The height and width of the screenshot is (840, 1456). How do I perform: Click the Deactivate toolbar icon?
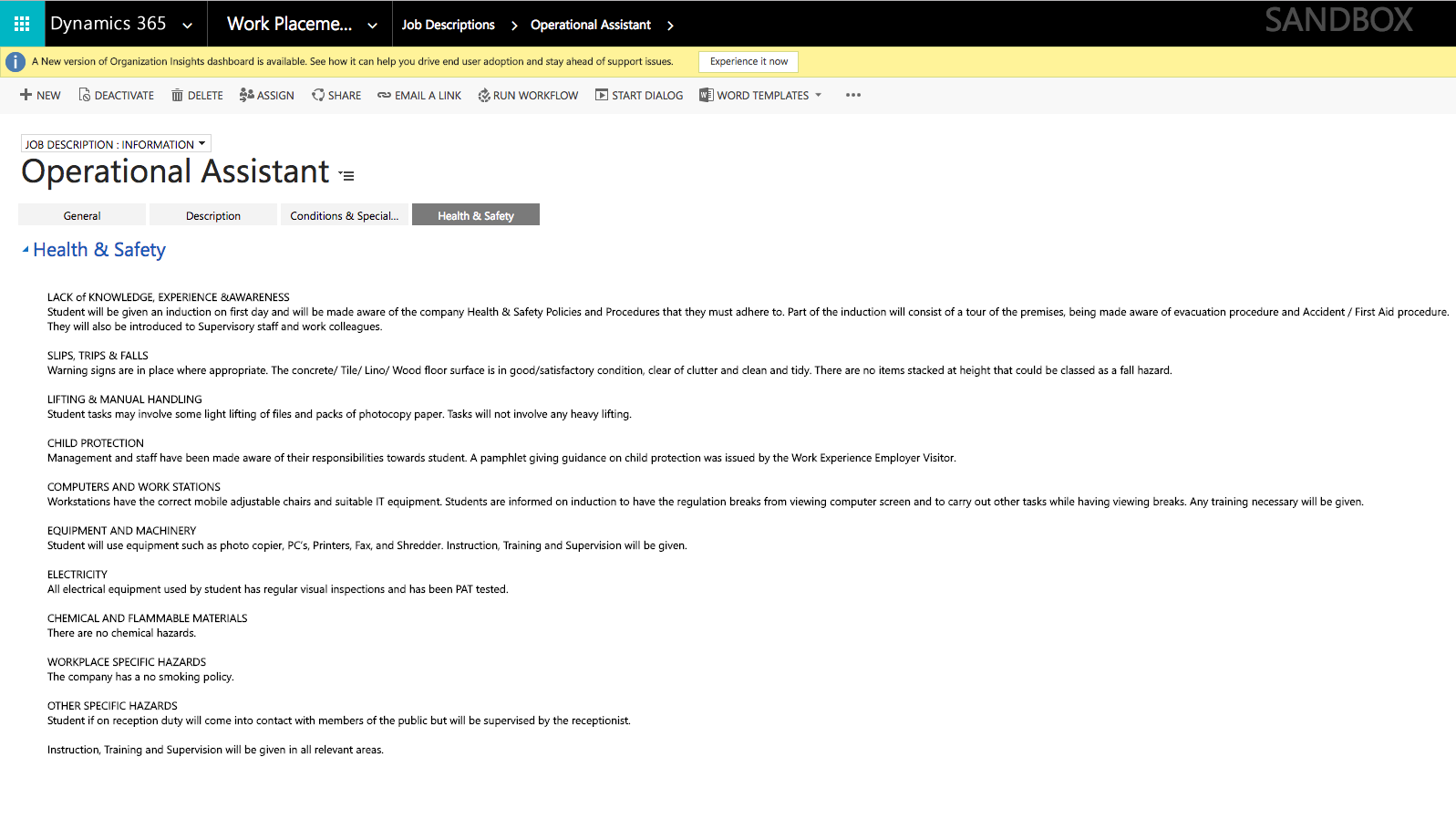(85, 95)
